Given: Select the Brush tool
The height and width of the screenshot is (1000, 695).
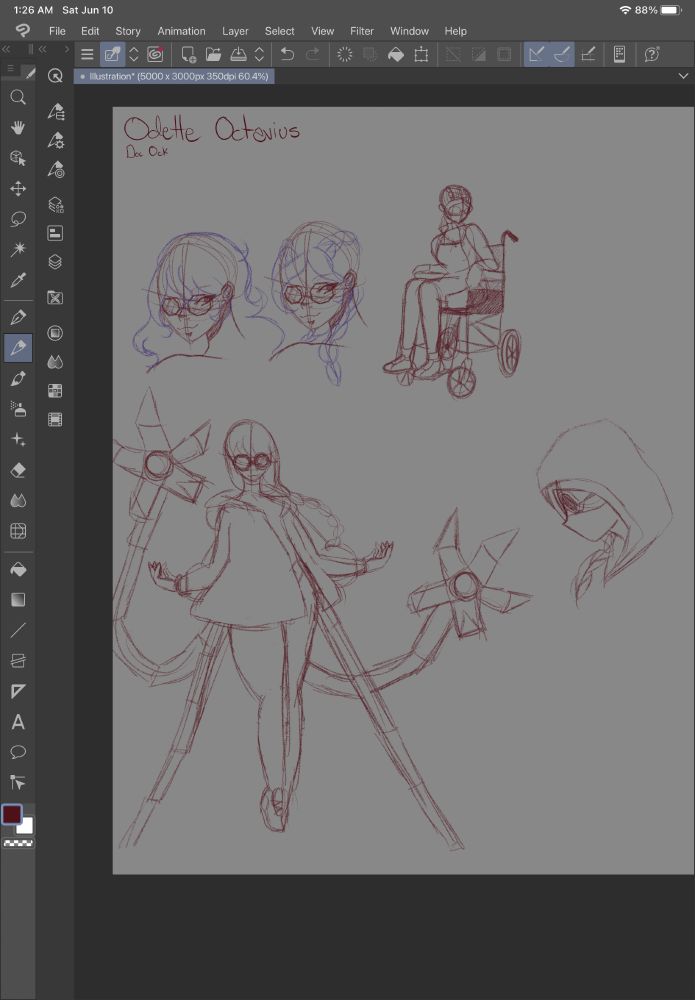Looking at the screenshot, I should click(18, 378).
